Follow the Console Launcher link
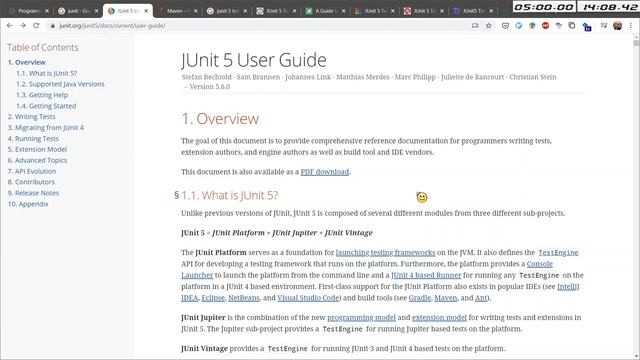Image resolution: width=640 pixels, height=360 pixels. [540, 264]
